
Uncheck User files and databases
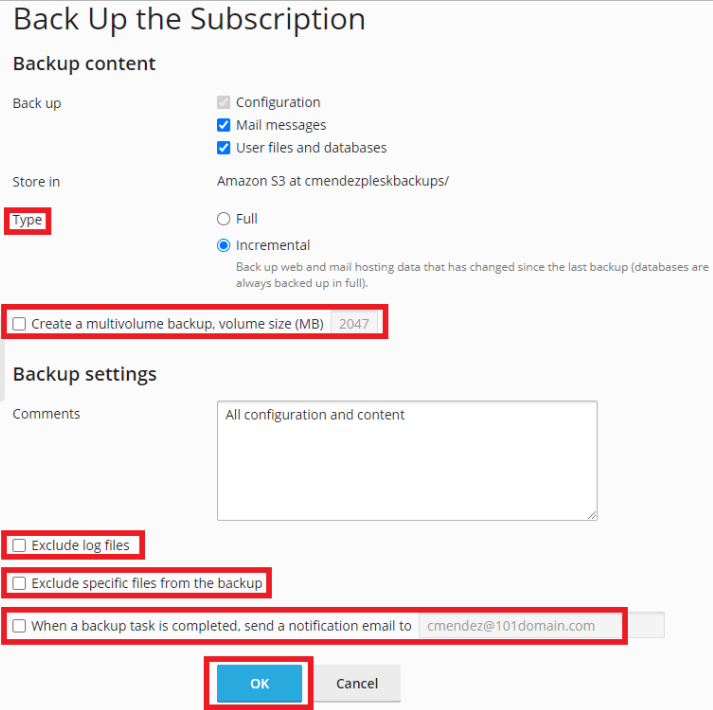224,148
